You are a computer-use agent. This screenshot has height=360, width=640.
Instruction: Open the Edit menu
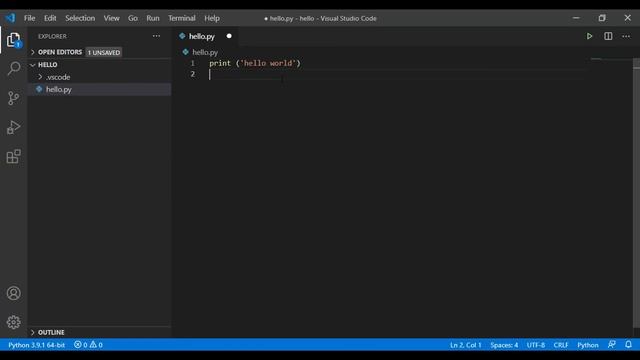point(50,18)
